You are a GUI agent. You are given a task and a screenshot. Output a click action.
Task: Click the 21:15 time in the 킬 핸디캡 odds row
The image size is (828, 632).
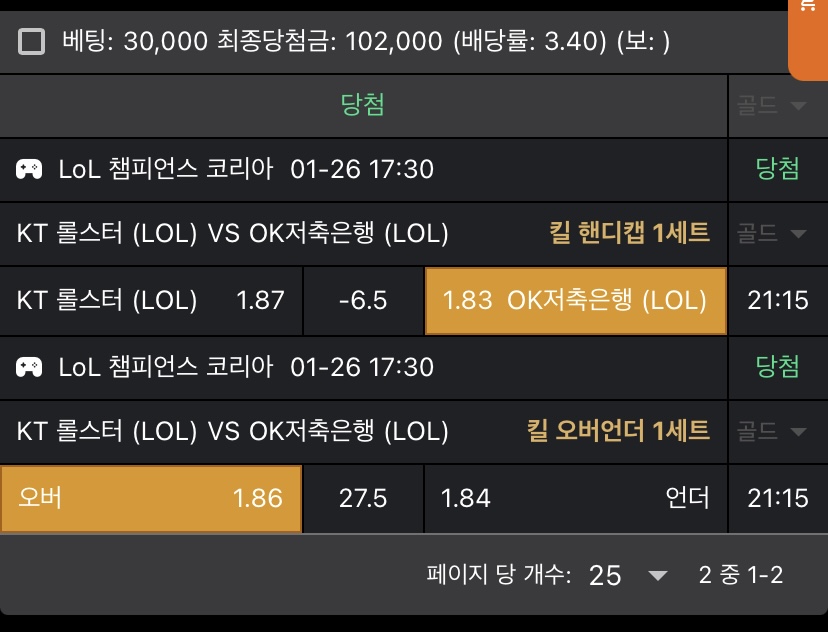778,300
